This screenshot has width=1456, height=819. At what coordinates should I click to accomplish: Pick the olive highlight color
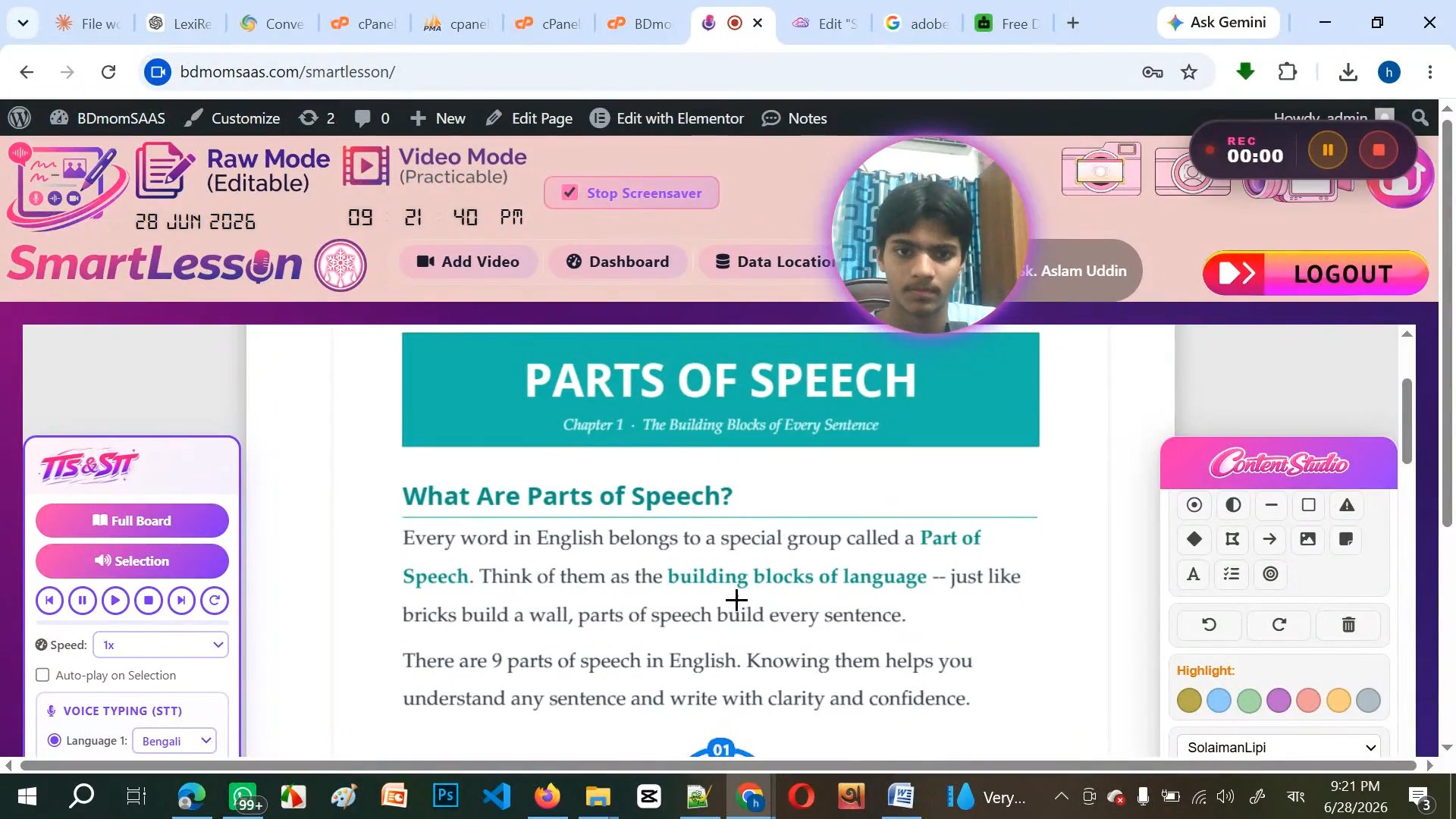point(1189,700)
